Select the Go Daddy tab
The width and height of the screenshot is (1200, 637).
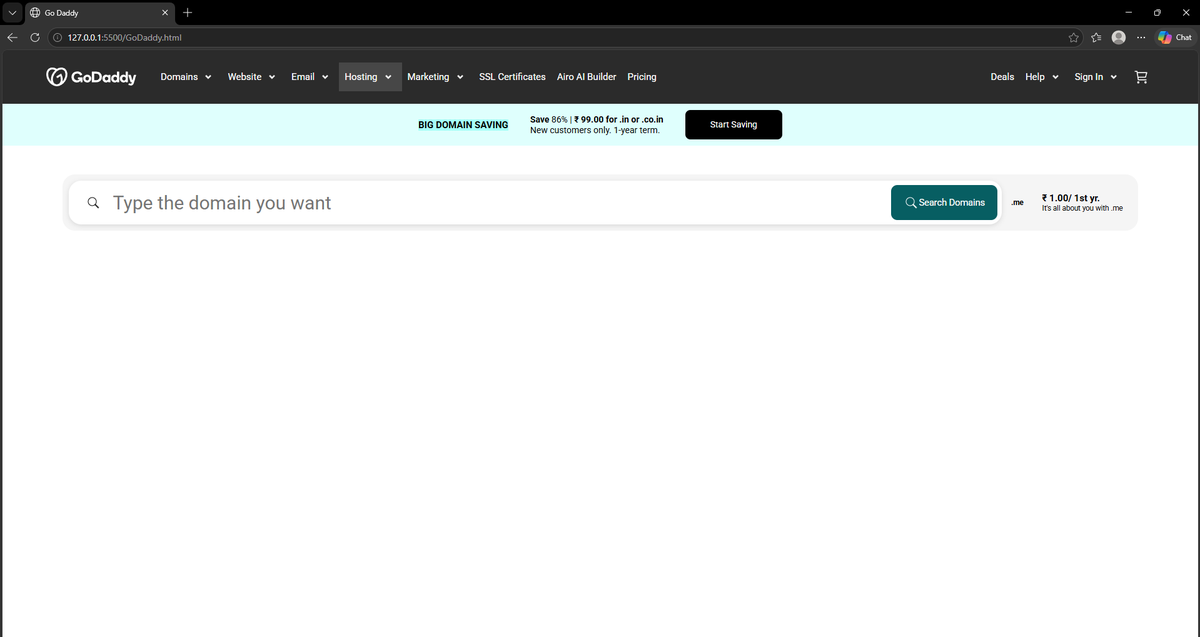[100, 13]
